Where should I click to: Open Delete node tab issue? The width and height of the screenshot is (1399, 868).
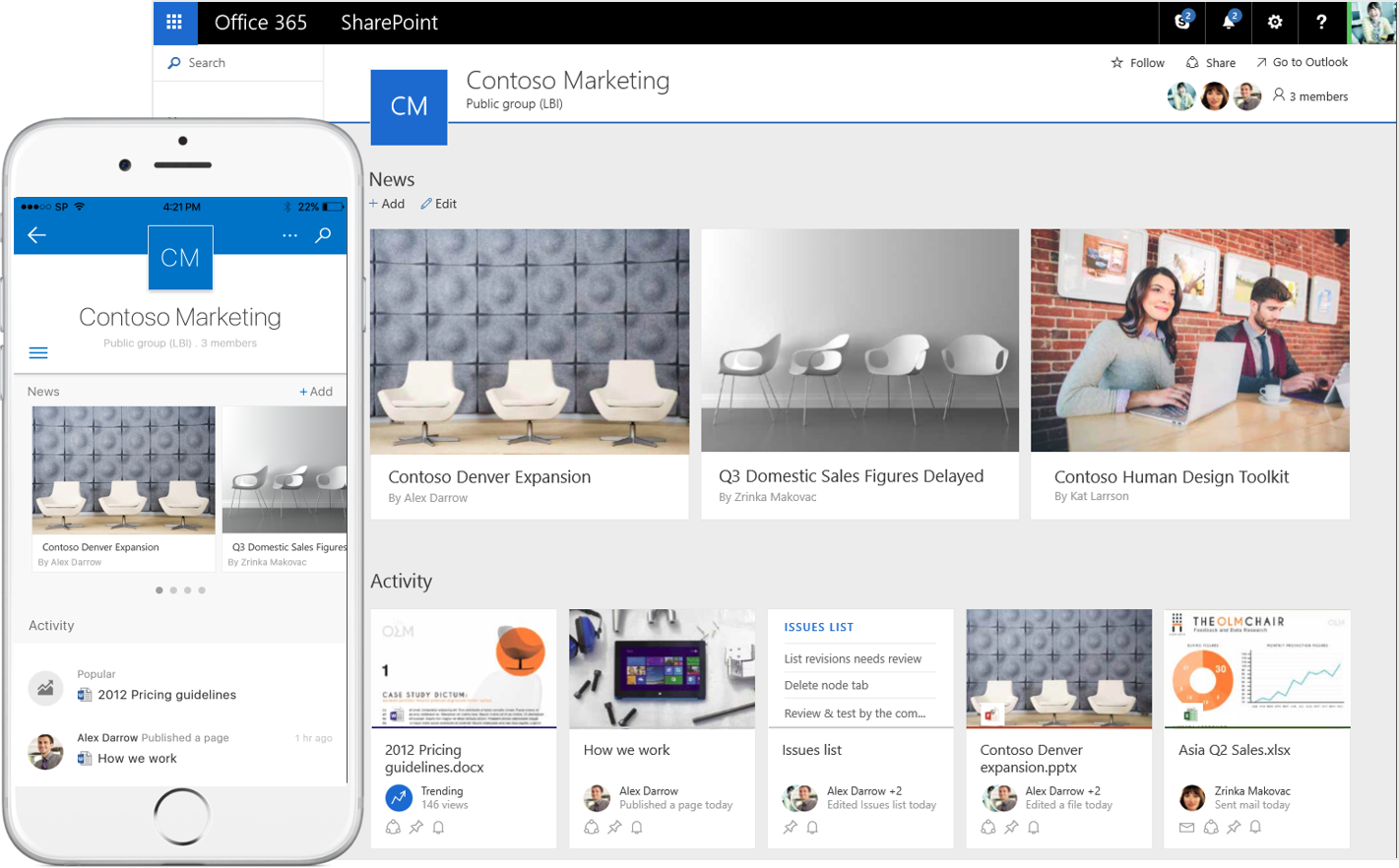point(826,686)
